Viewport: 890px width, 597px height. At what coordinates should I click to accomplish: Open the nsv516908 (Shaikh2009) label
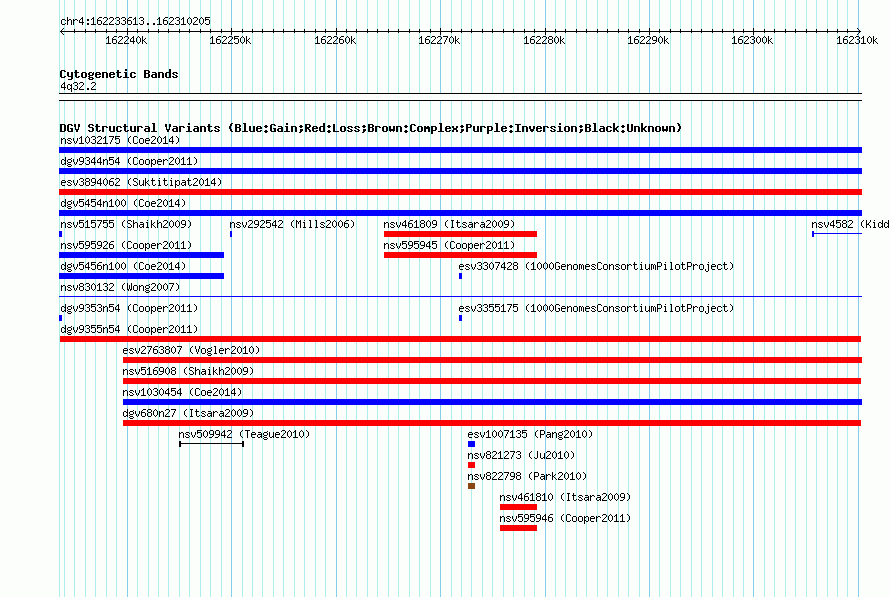pyautogui.click(x=188, y=371)
